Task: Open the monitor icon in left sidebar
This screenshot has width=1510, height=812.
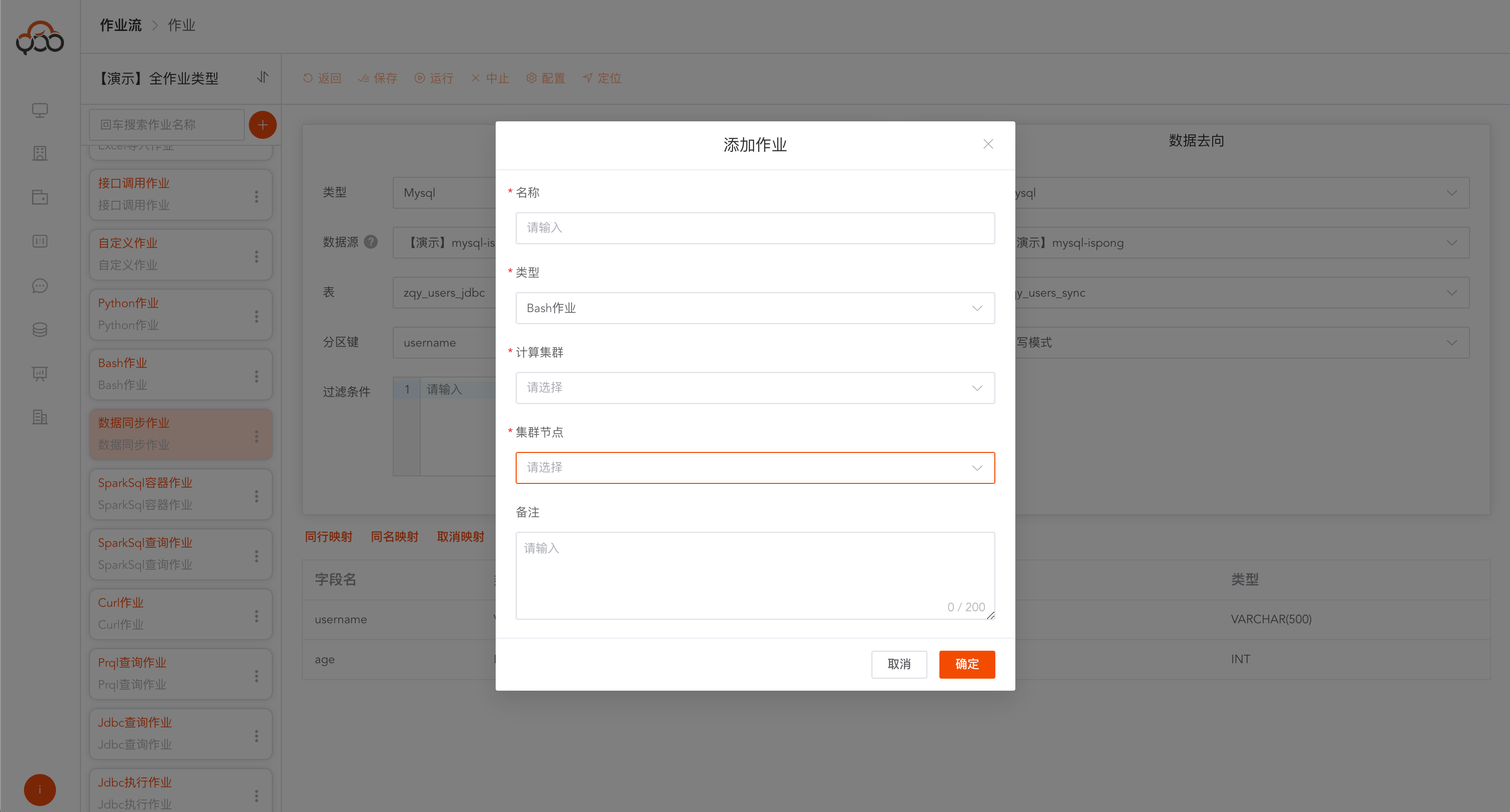Action: (x=40, y=110)
